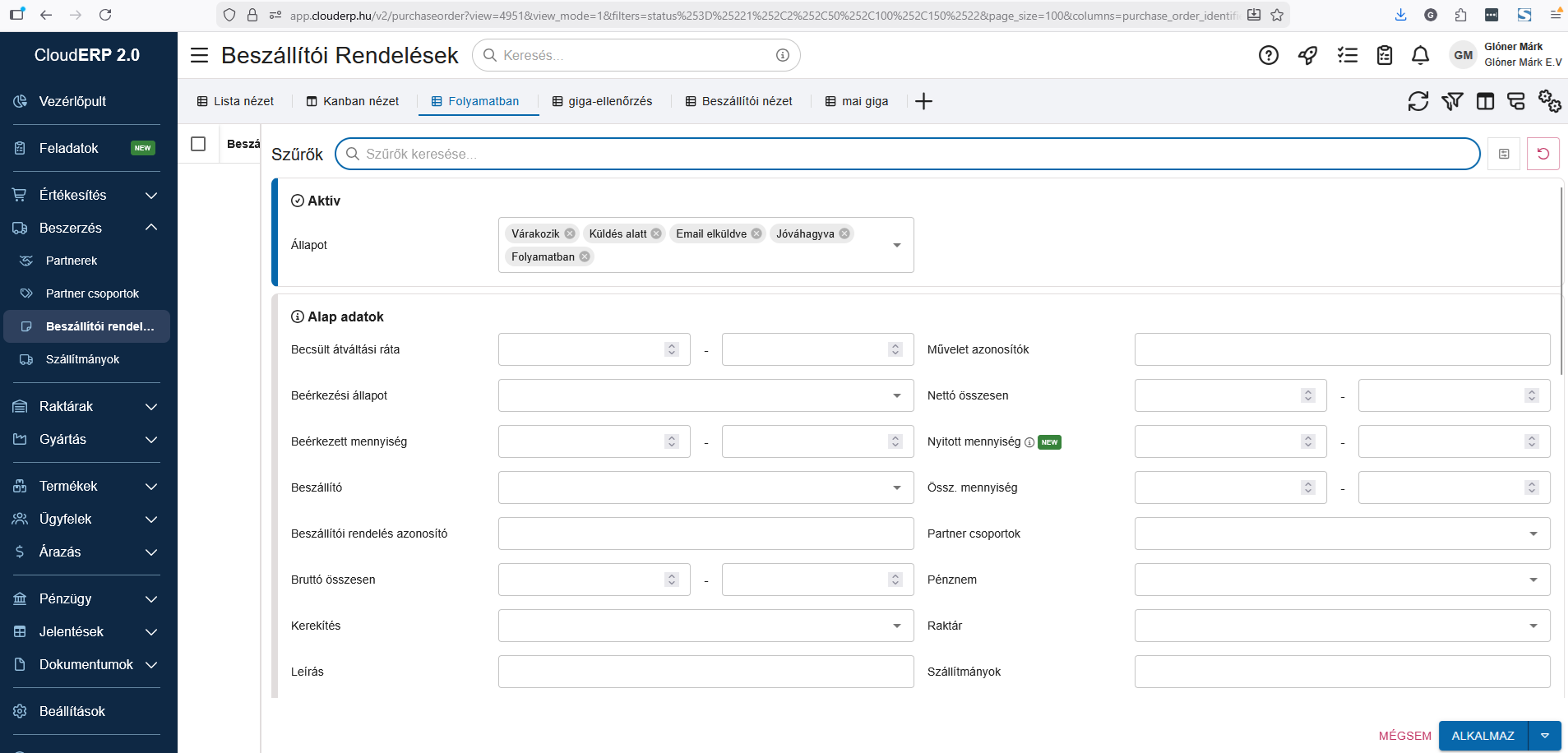Click the Szűrők keresése search field
The height and width of the screenshot is (753, 1568).
[904, 154]
